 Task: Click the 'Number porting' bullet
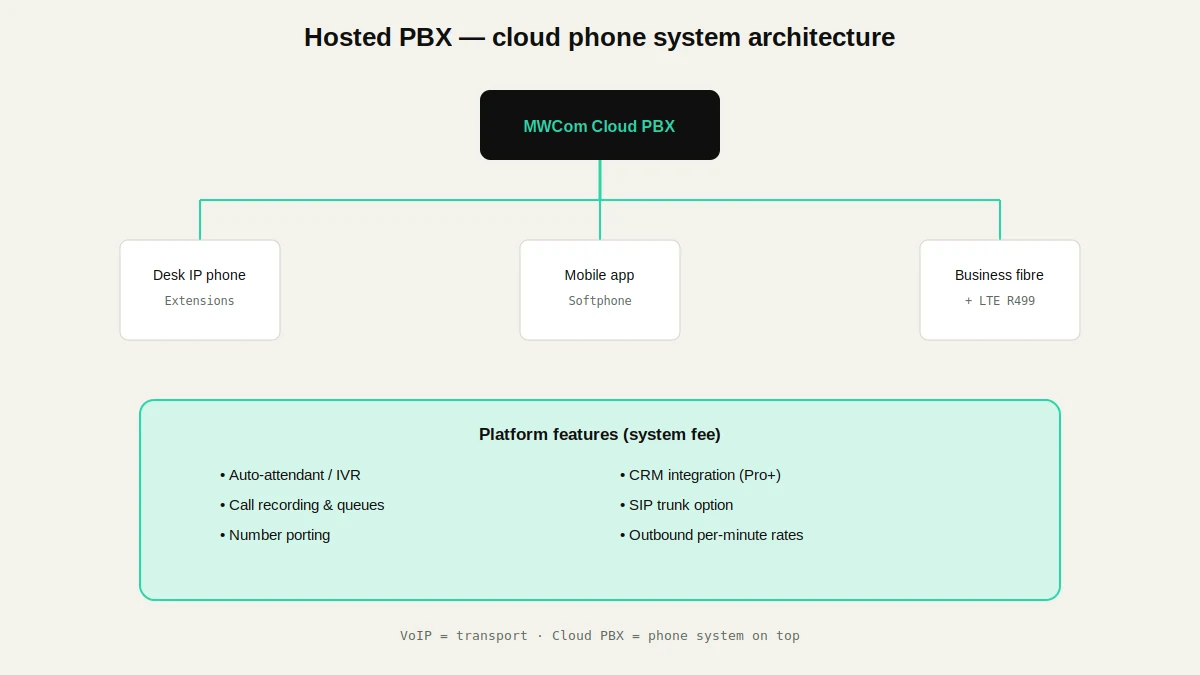275,535
